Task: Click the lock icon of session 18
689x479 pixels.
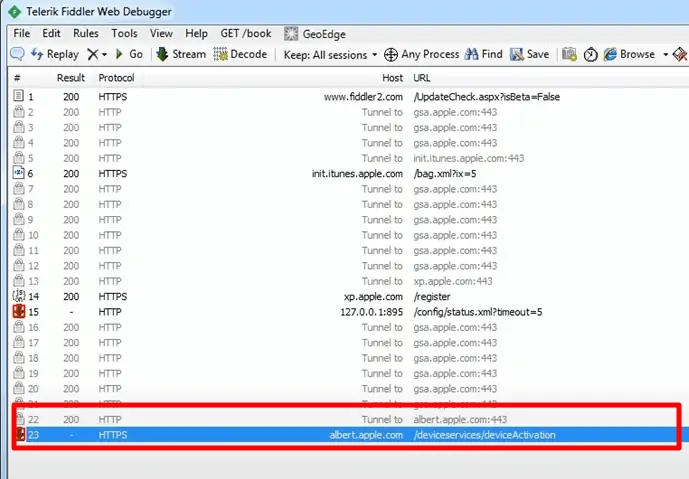Action: pos(18,357)
